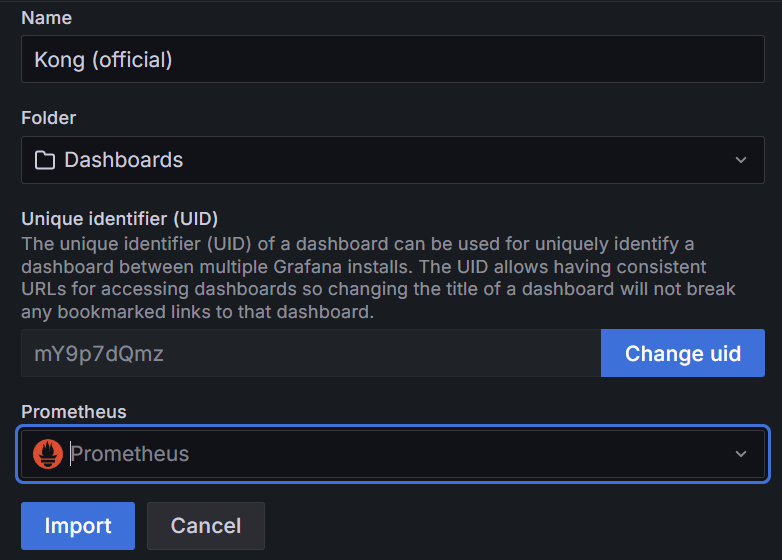
Task: Click the Name field label
Action: point(46,18)
